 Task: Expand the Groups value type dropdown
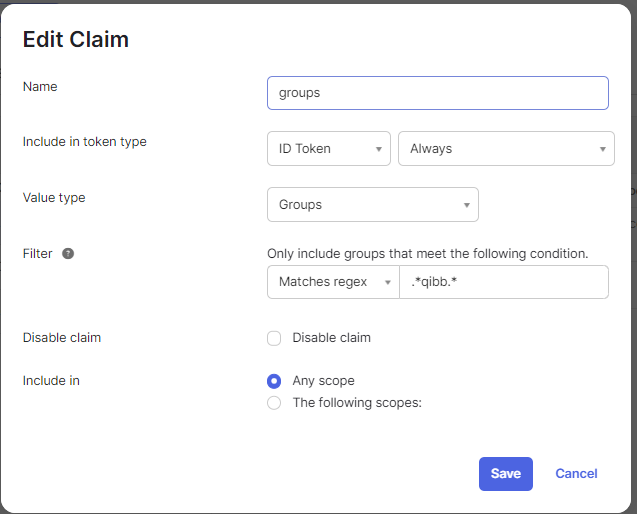(x=372, y=205)
